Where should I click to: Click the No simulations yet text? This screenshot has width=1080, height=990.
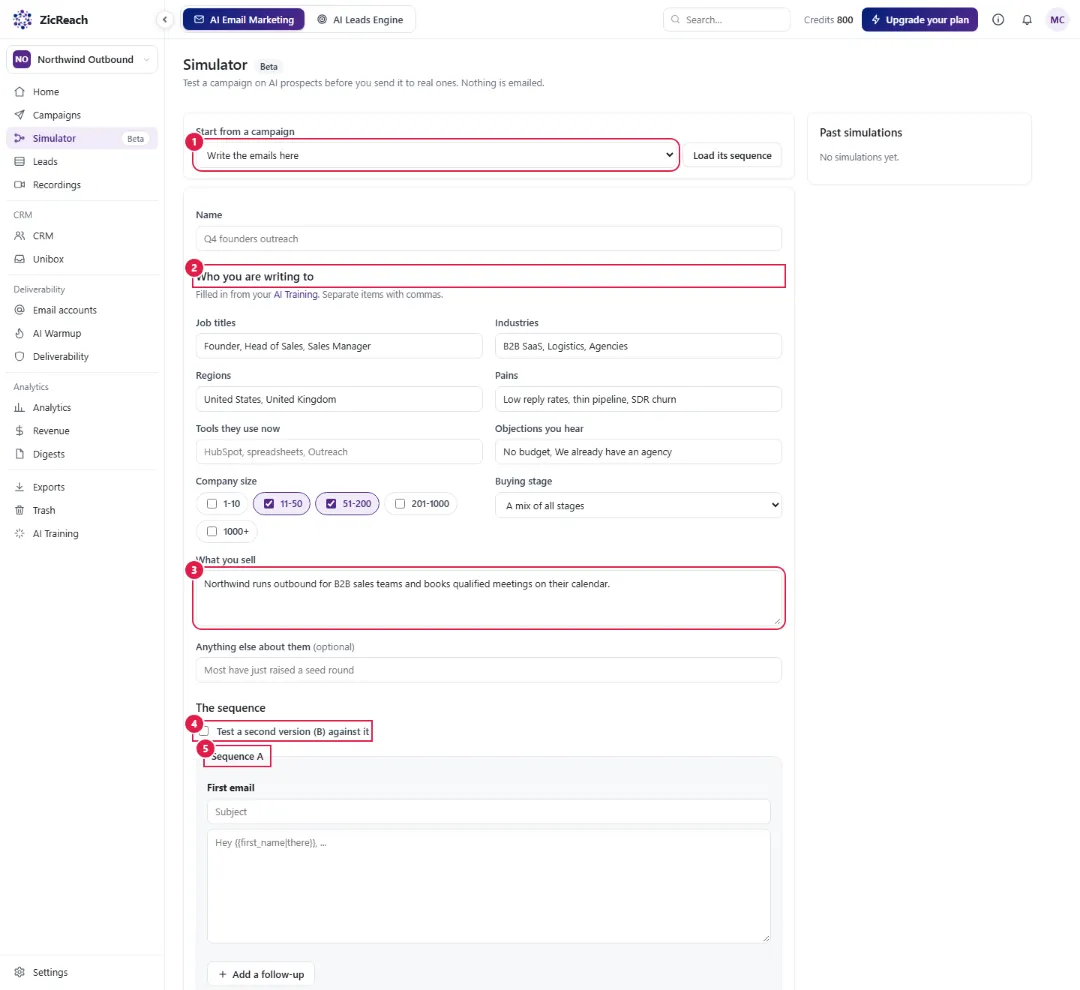click(859, 157)
